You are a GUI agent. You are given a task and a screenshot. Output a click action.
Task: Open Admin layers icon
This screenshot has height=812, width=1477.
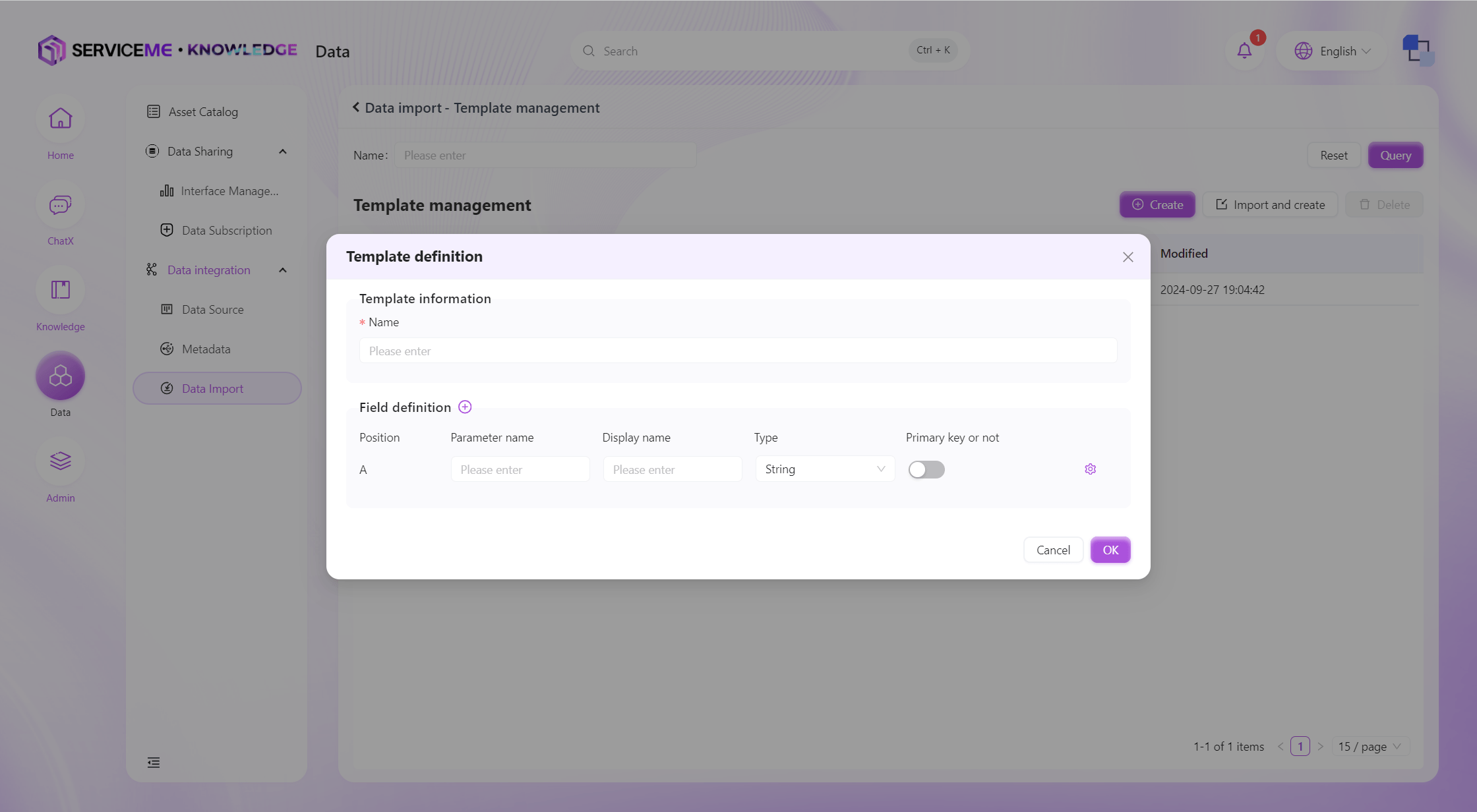pos(60,461)
